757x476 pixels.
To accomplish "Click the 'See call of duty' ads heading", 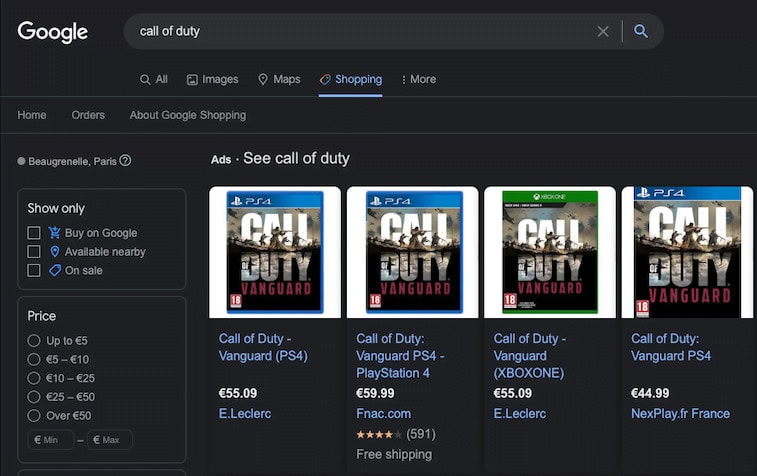I will [296, 158].
